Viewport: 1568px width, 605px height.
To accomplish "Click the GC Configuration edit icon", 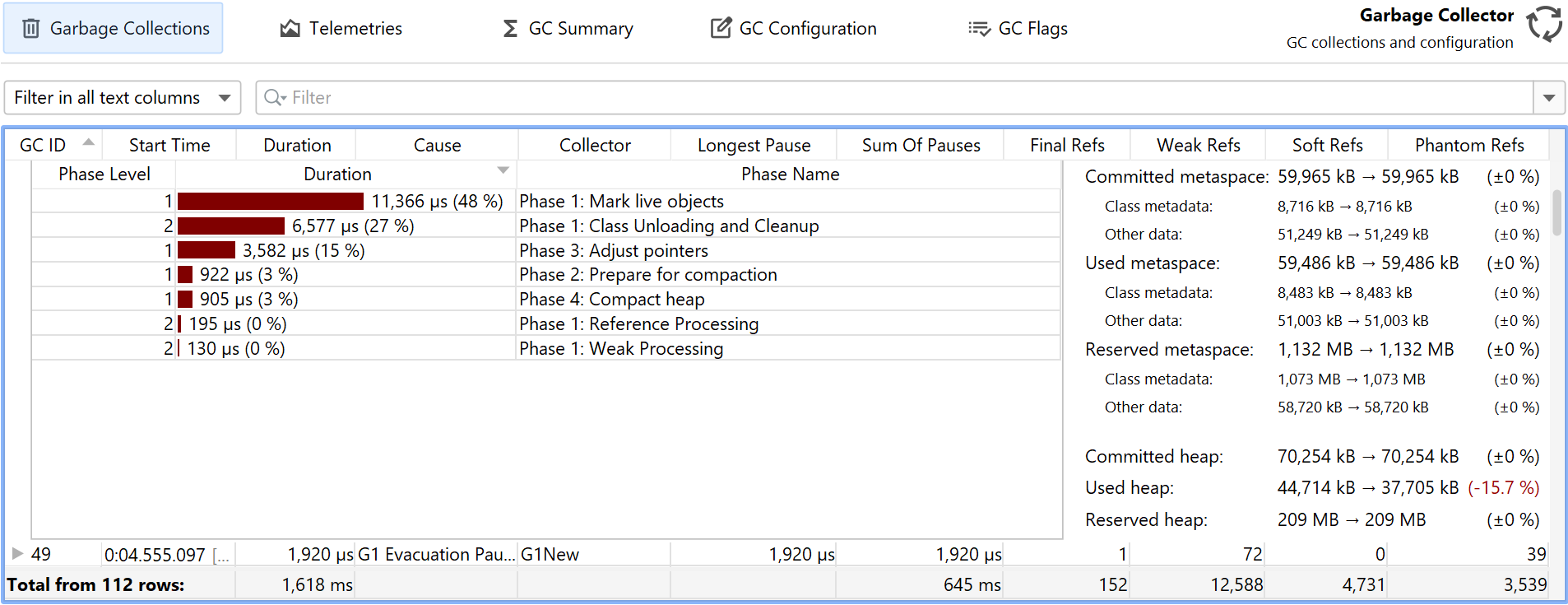I will tap(721, 28).
